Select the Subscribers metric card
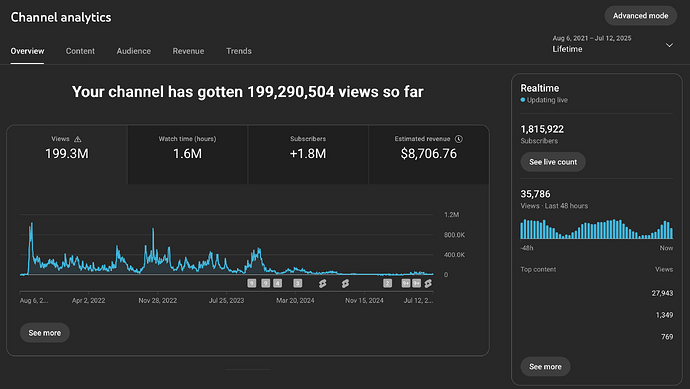690x389 pixels. tap(308, 154)
